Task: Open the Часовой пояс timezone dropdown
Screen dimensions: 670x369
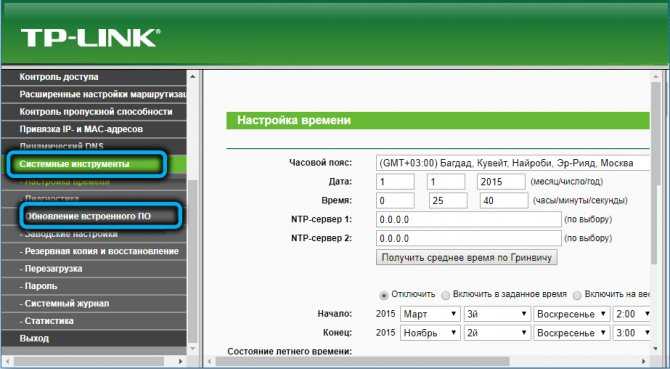Action: pos(513,163)
